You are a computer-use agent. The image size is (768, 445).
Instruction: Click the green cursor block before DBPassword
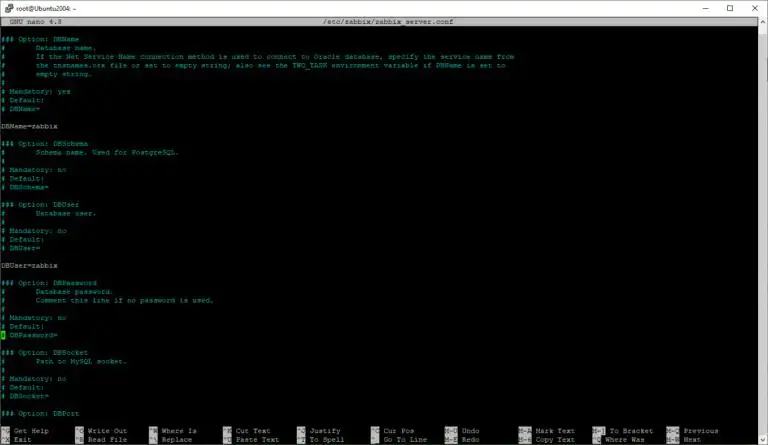(x=3, y=335)
